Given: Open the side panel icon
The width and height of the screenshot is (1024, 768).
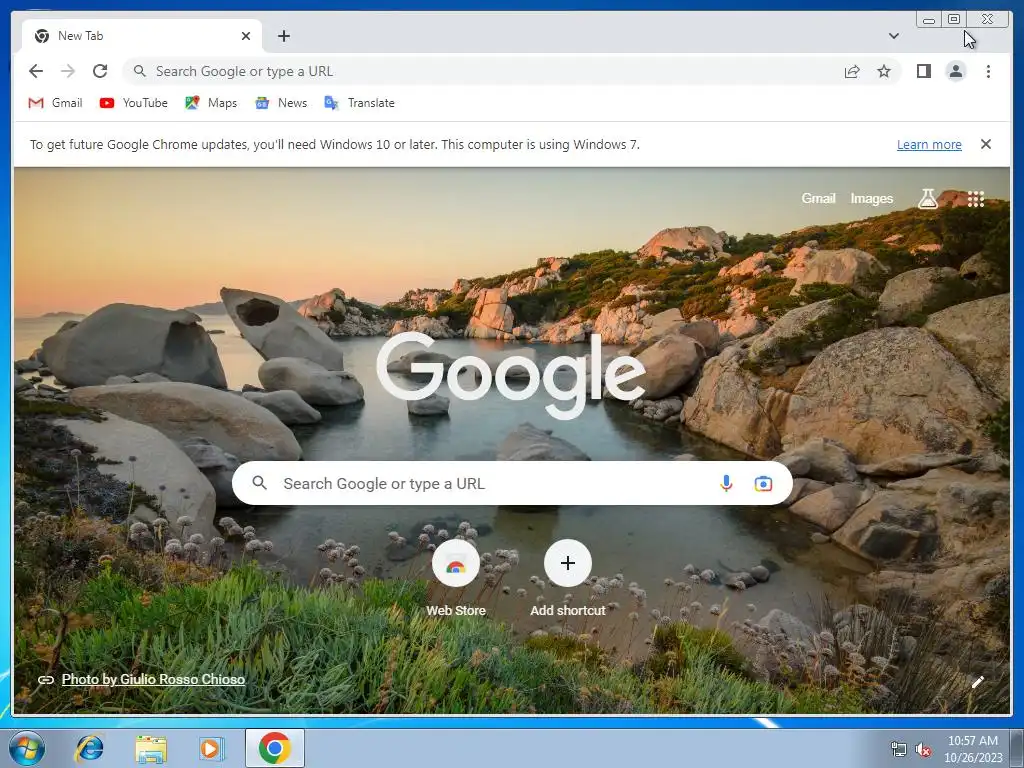Looking at the screenshot, I should tap(923, 71).
